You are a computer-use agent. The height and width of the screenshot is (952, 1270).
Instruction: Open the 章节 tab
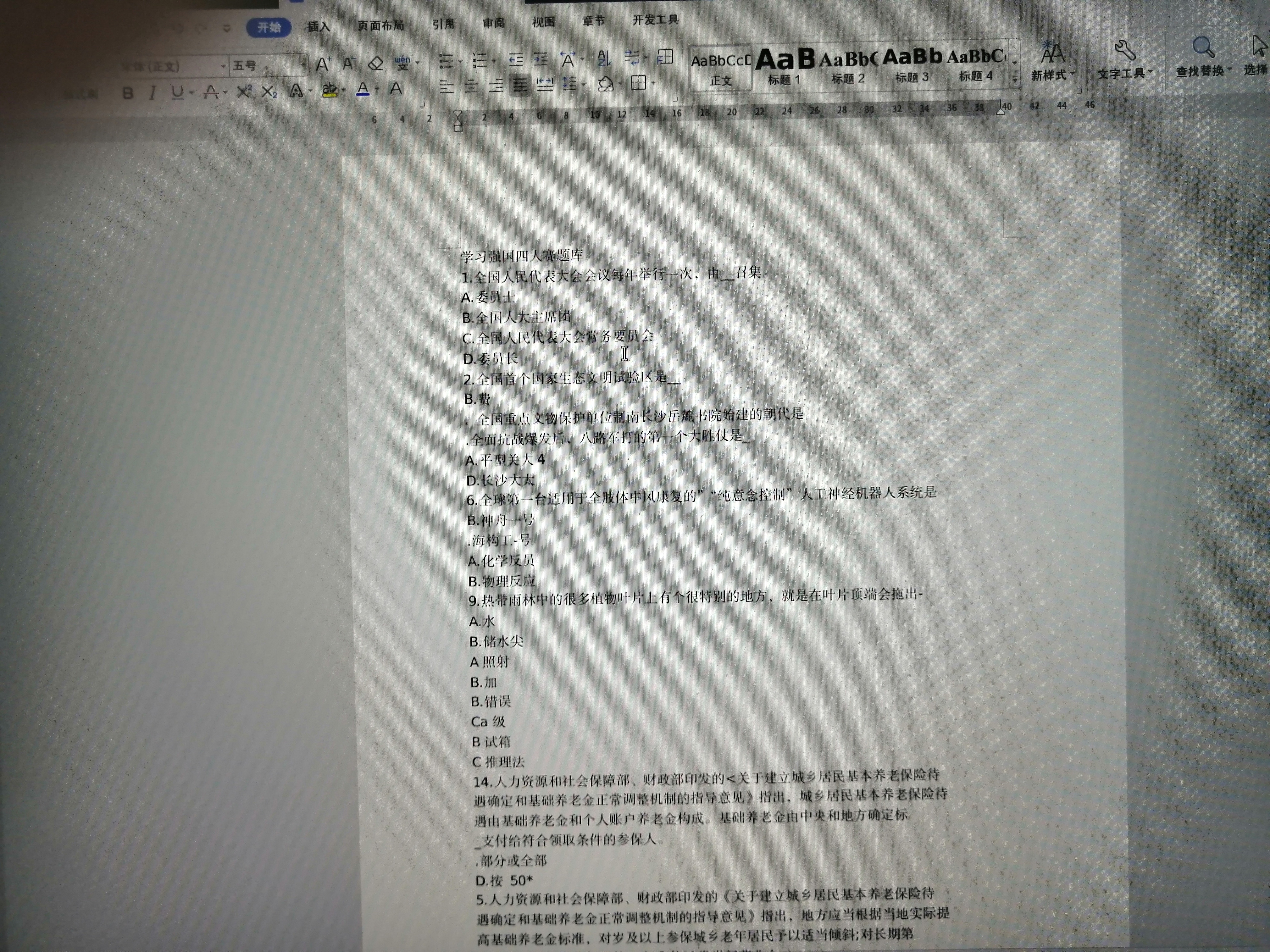click(593, 21)
